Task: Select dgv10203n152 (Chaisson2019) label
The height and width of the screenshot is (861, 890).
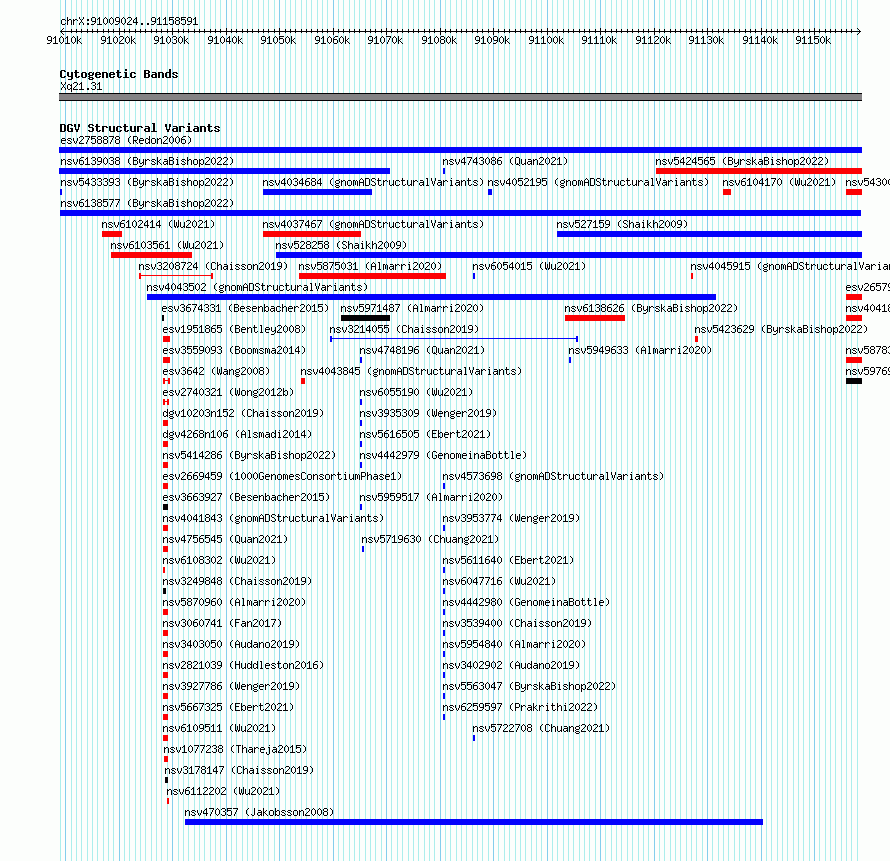Action: click(x=243, y=413)
